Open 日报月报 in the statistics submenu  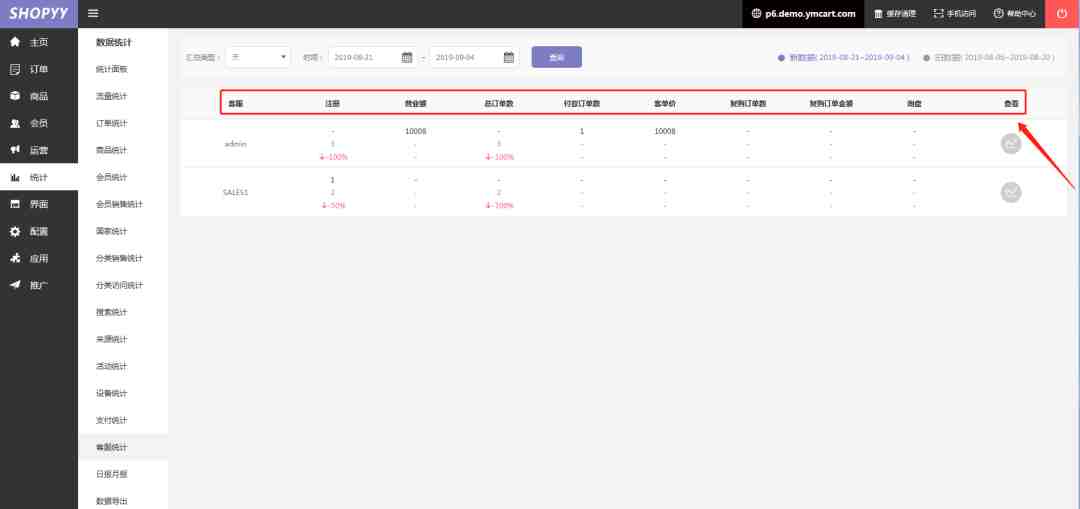pos(112,475)
